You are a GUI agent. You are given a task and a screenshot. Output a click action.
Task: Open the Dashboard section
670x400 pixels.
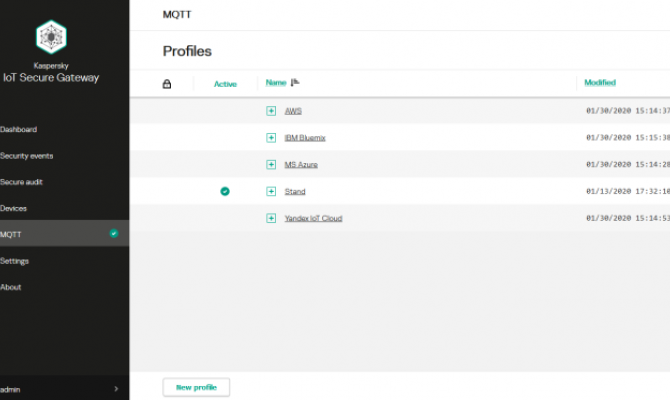point(18,129)
